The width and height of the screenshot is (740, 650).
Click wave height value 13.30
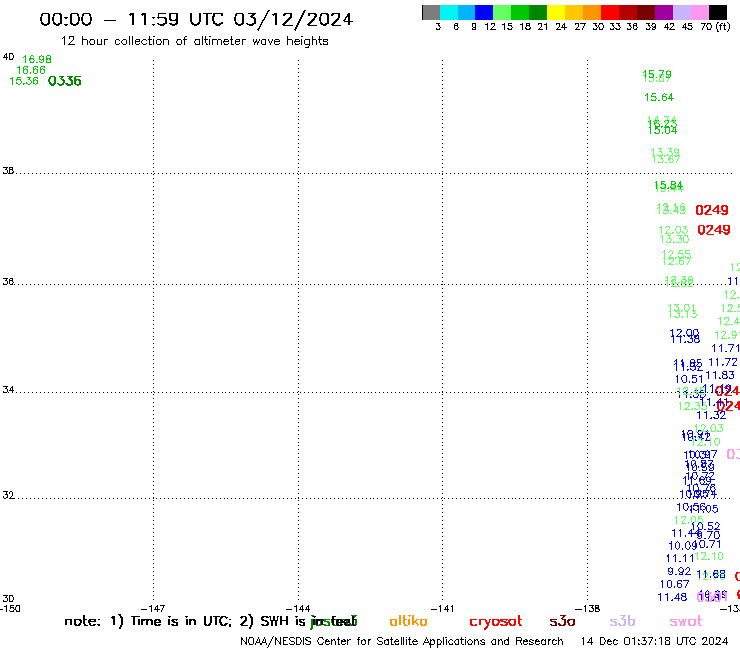pos(674,240)
